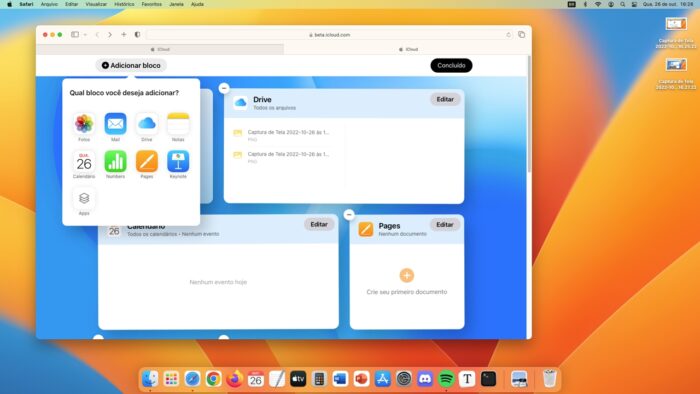The height and width of the screenshot is (394, 700).
Task: Remove the Pages block with minus button
Action: tap(349, 215)
